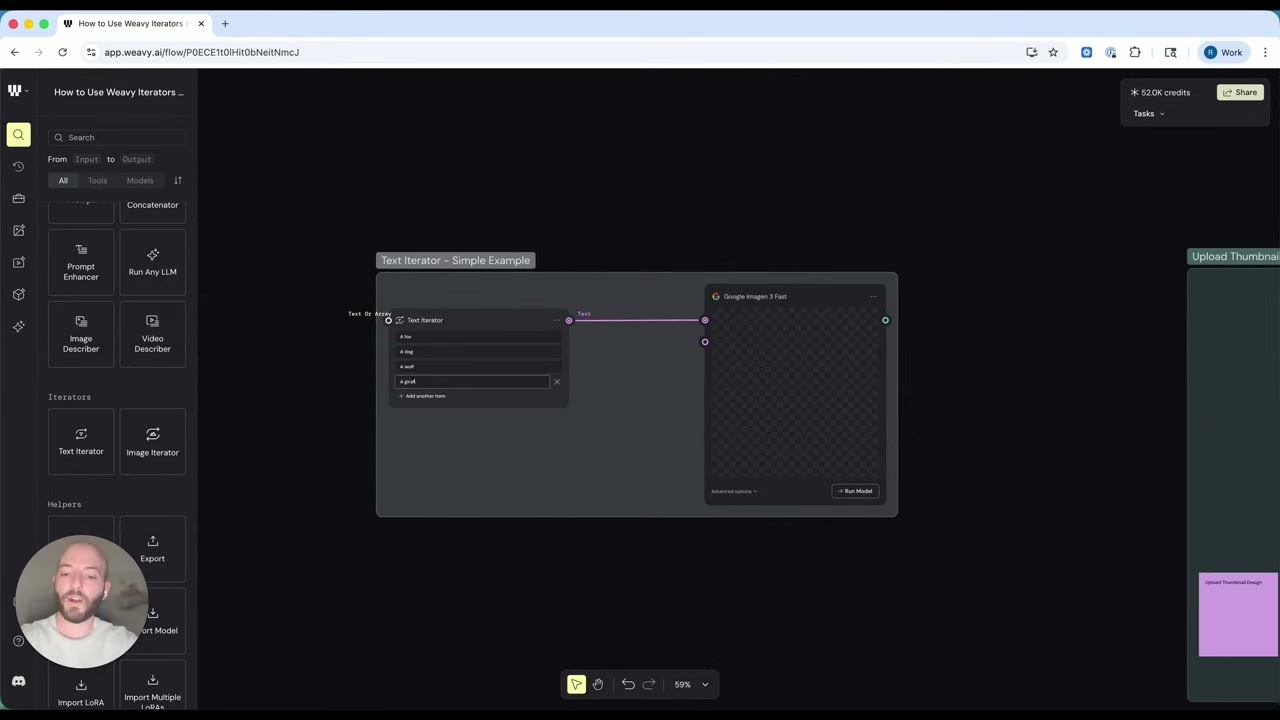The width and height of the screenshot is (1280, 720).
Task: Click the Search nodes field
Action: pyautogui.click(x=118, y=137)
